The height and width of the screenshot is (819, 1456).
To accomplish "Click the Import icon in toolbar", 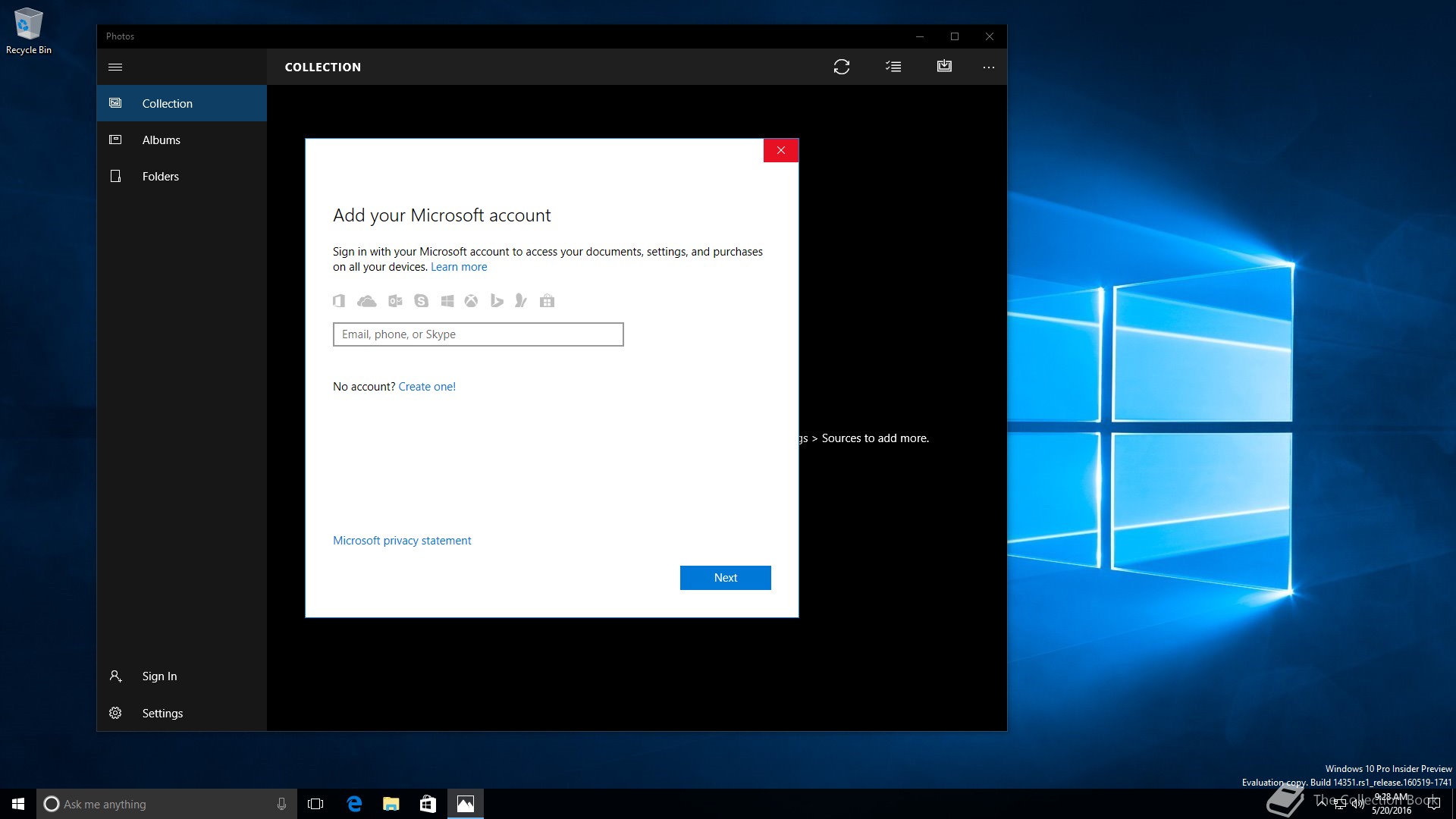I will click(944, 67).
